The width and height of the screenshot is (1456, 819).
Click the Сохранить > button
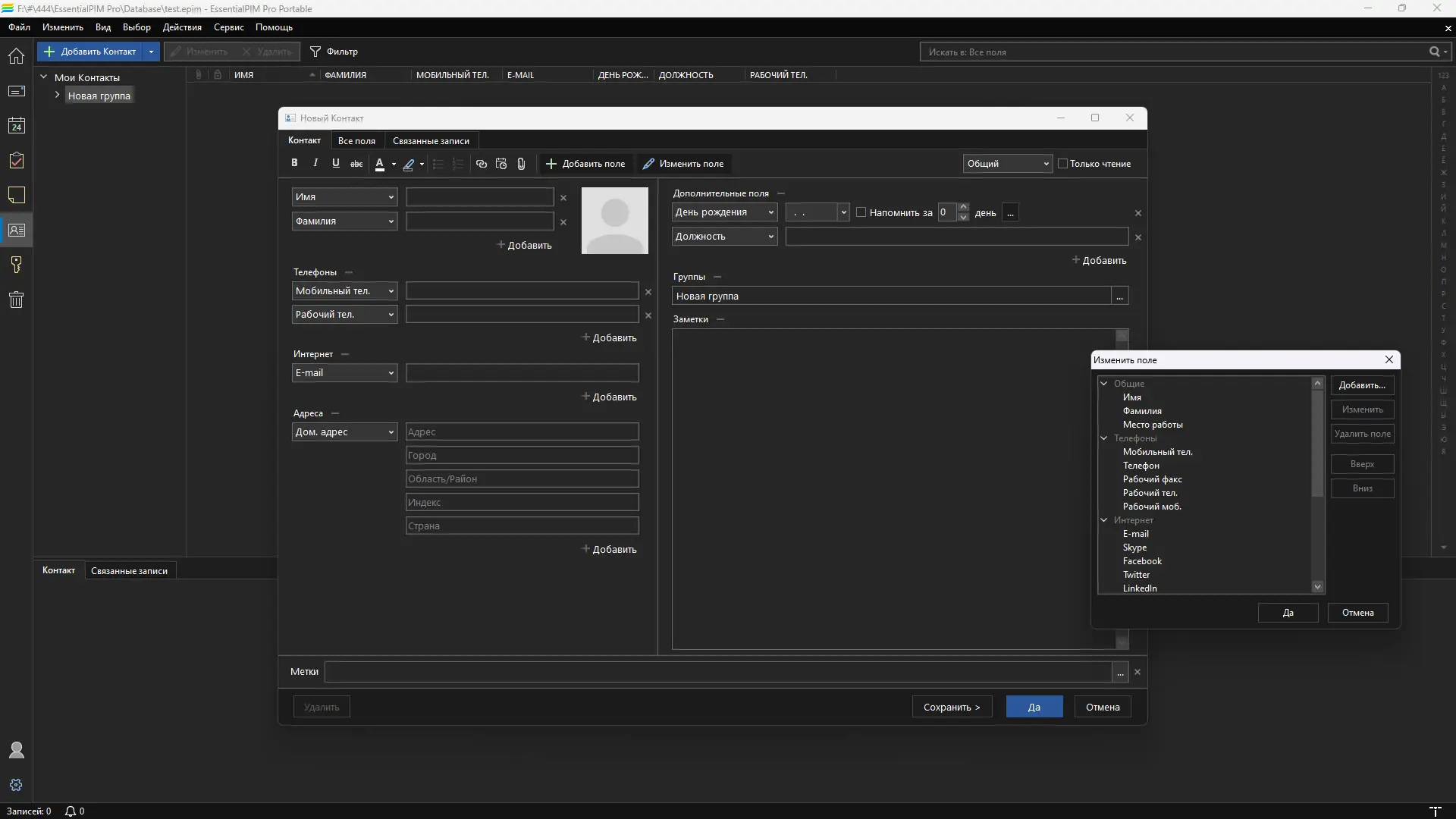[x=951, y=707]
